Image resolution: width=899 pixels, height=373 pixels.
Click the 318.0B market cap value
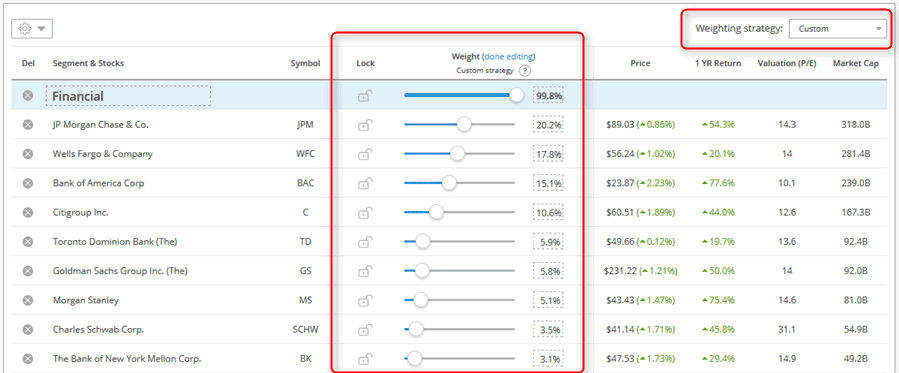coord(856,125)
